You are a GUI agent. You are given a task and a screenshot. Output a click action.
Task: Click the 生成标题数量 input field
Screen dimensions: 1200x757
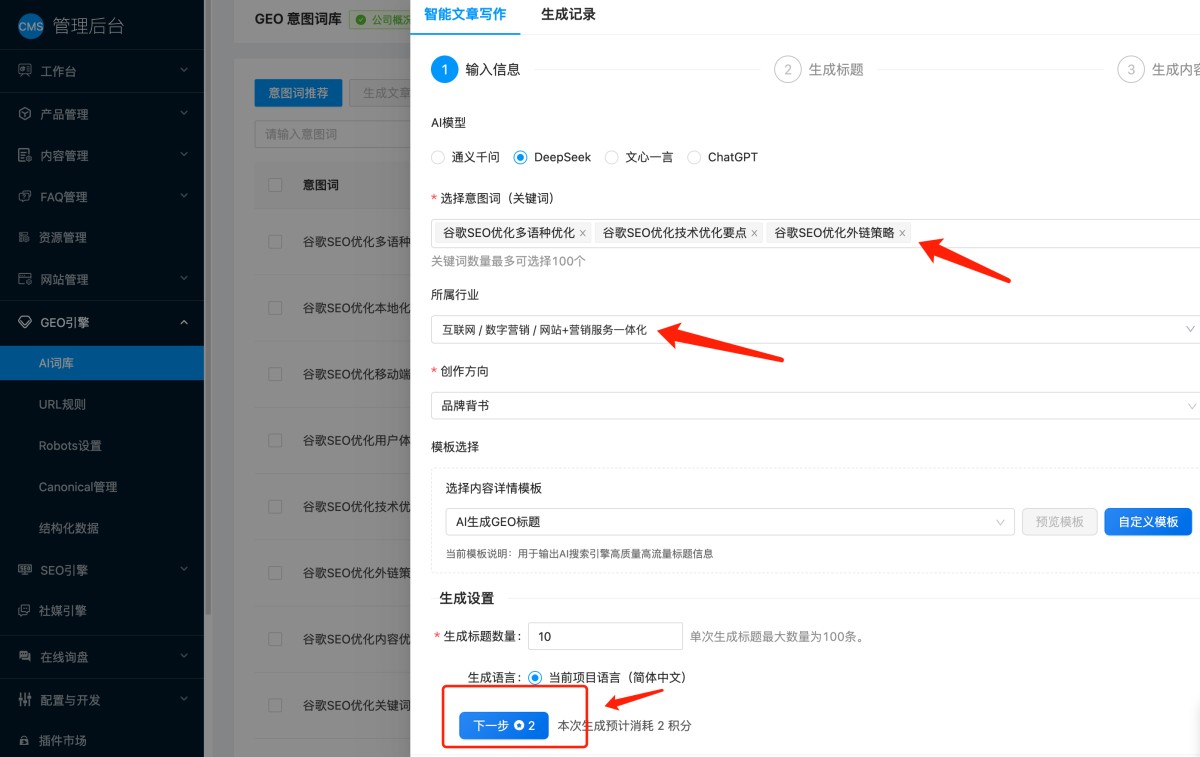(x=604, y=636)
